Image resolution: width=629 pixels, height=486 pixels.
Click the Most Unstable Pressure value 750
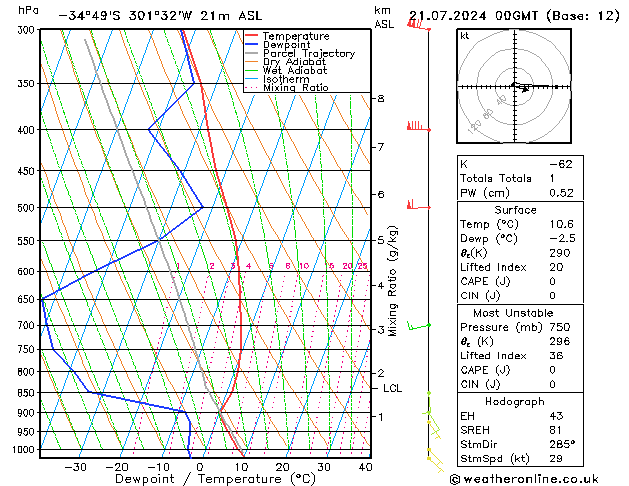[560, 327]
